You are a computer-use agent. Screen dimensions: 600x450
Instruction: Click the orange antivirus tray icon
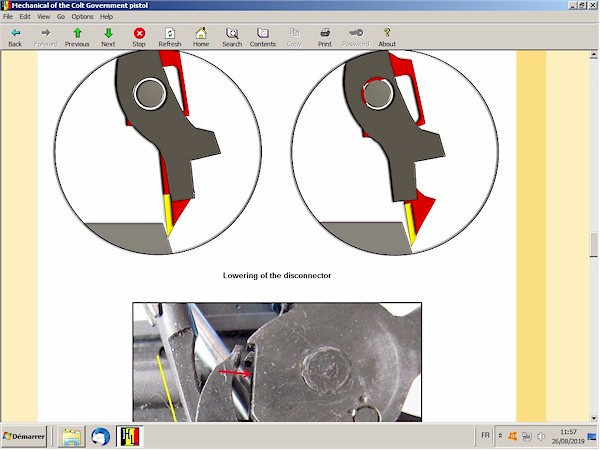513,436
